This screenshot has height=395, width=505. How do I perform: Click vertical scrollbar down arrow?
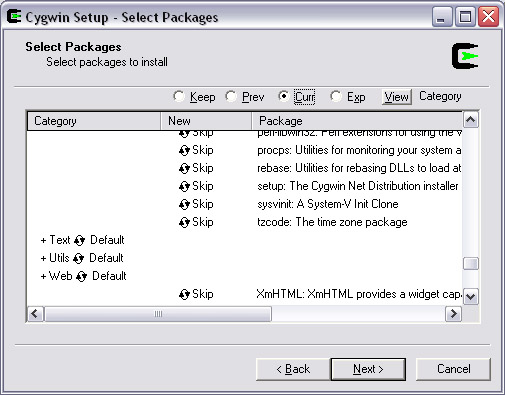(471, 296)
